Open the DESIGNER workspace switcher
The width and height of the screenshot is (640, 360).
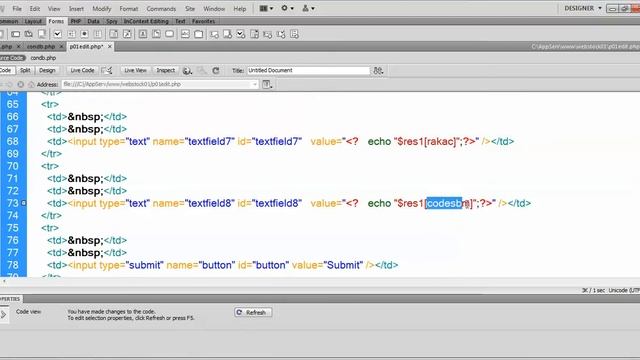pyautogui.click(x=583, y=8)
